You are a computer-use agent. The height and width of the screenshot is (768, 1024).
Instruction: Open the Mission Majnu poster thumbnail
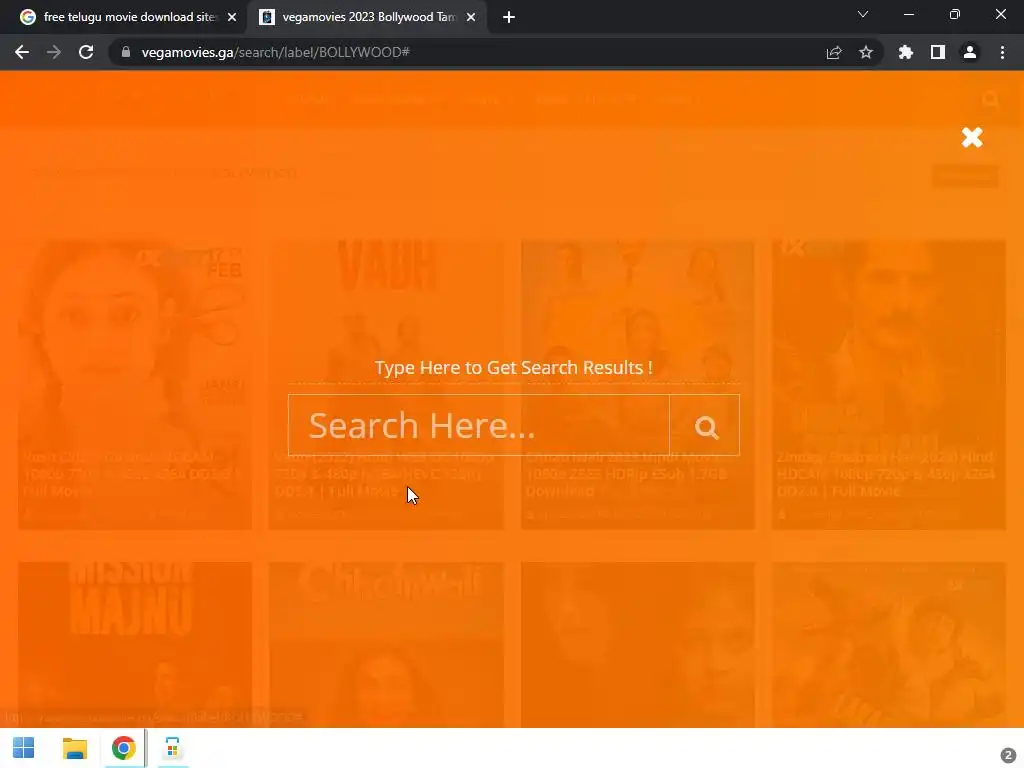click(135, 644)
